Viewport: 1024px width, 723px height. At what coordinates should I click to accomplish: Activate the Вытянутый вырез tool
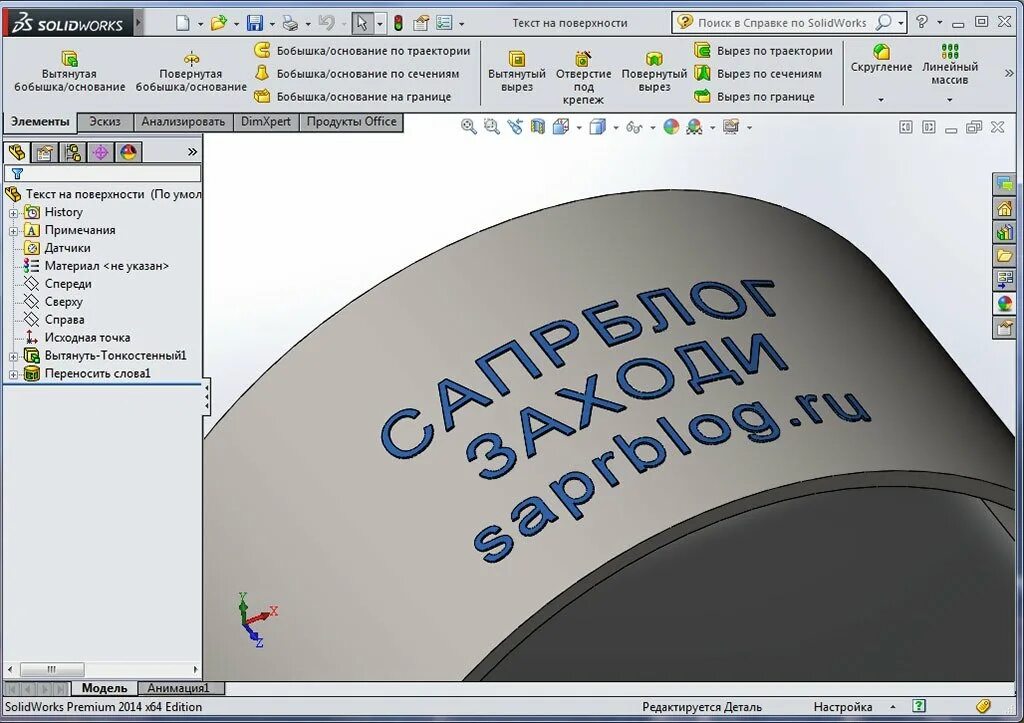pyautogui.click(x=517, y=72)
